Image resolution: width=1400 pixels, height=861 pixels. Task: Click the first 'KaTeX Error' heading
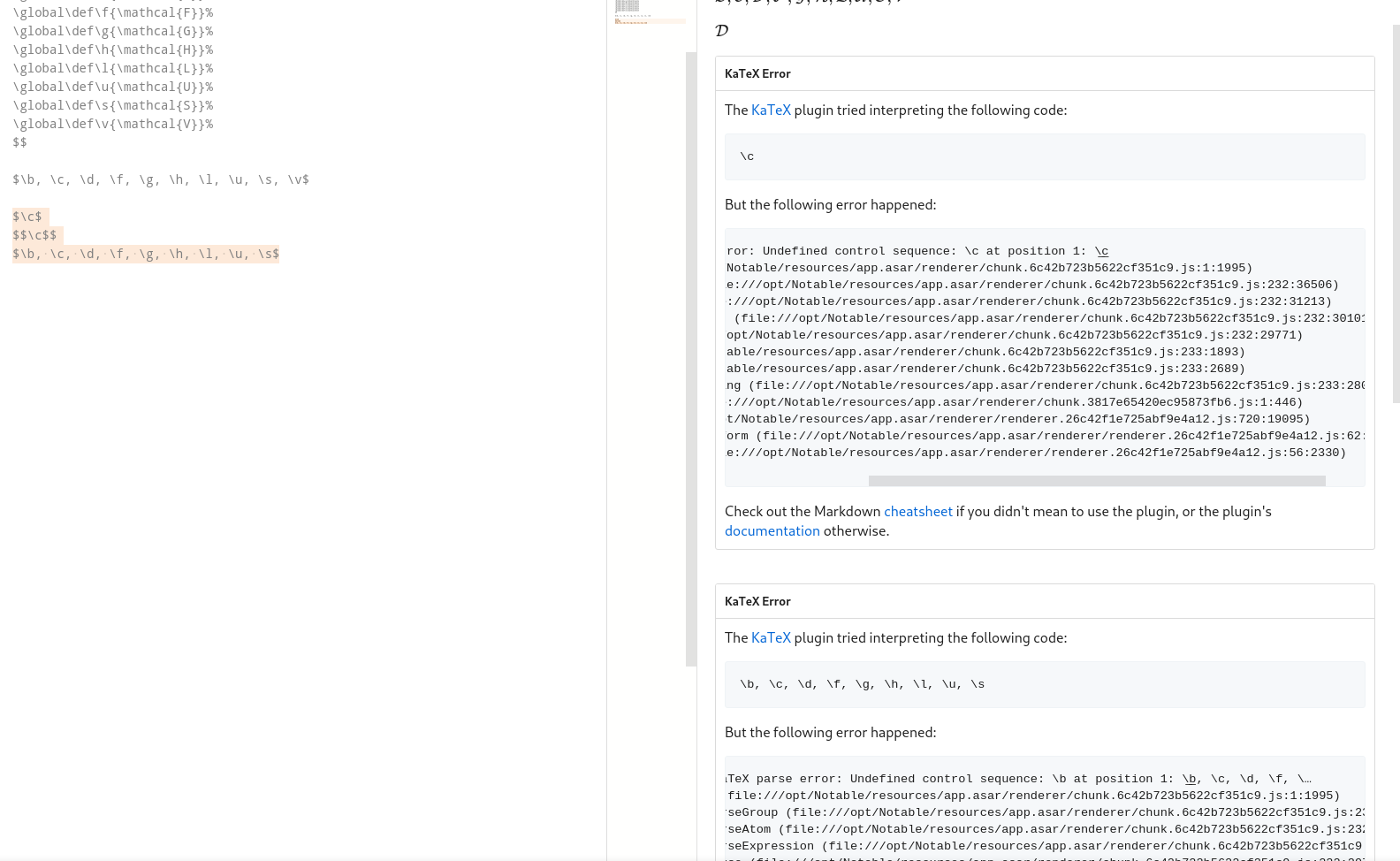(x=757, y=73)
